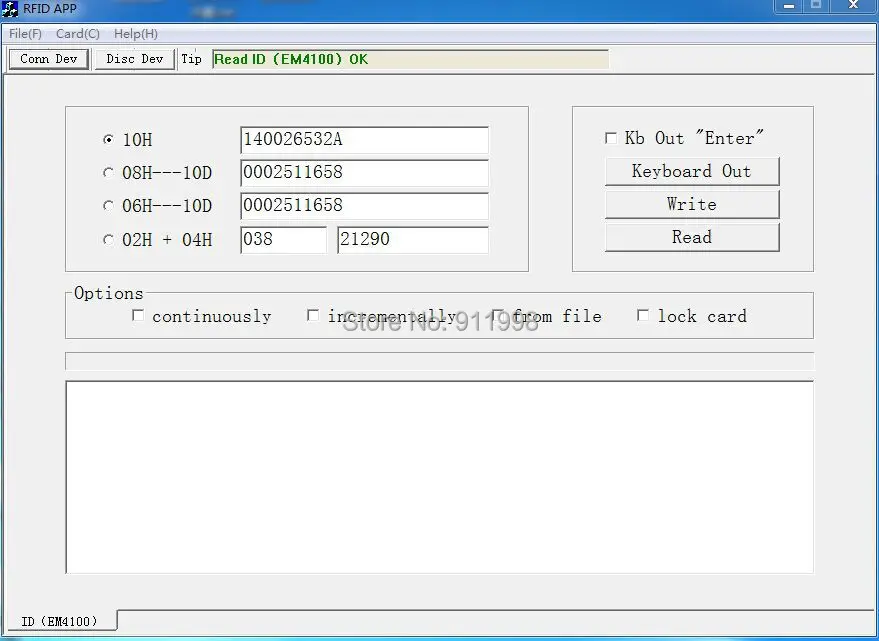Enable the lock card option
The image size is (879, 641).
642,315
